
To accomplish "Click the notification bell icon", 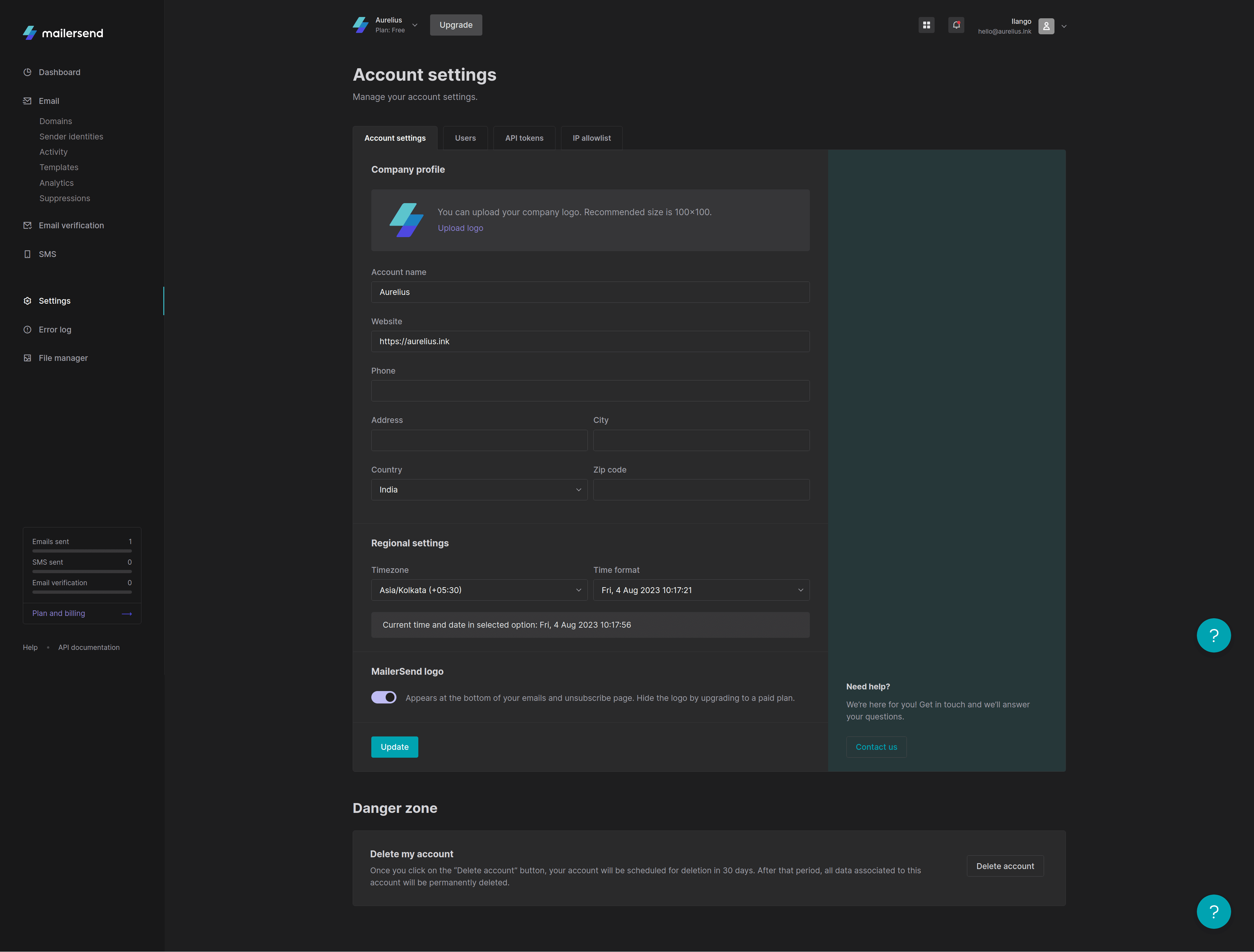I will (x=955, y=25).
